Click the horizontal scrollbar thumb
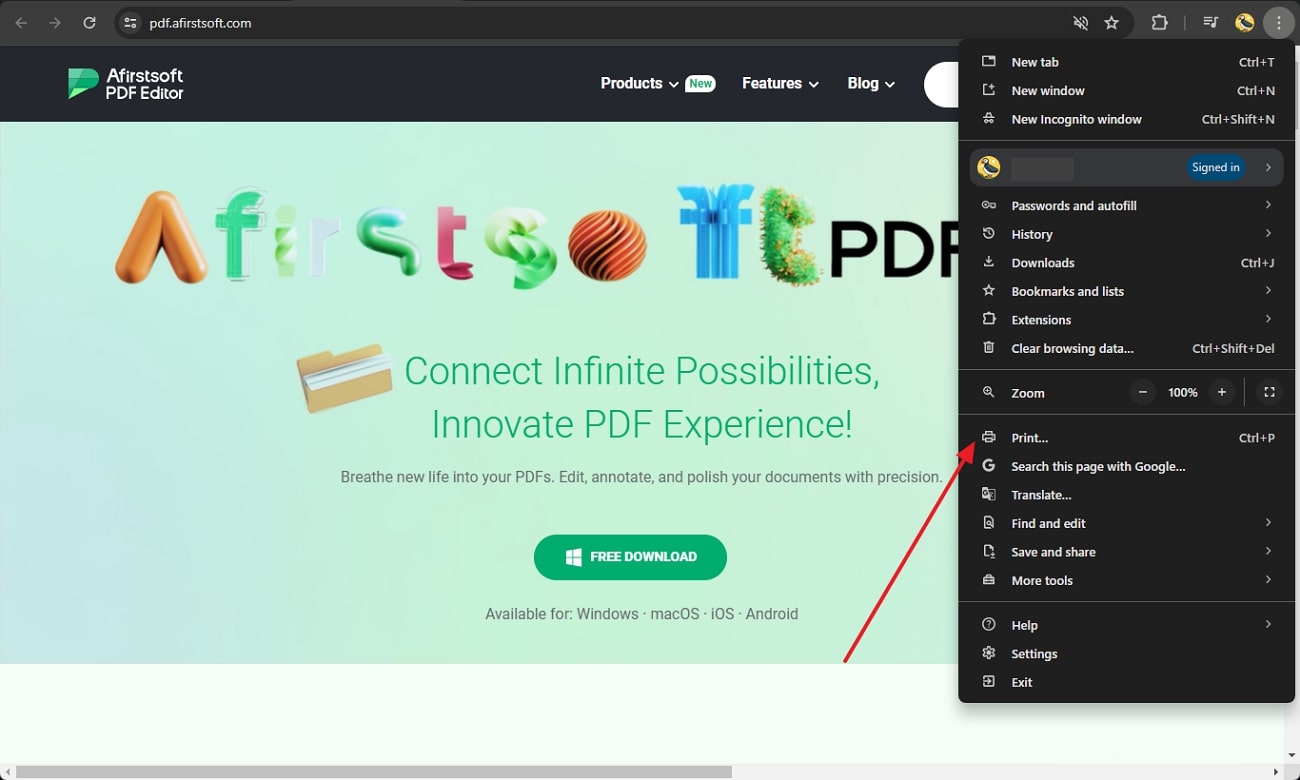Screen dimensions: 1300x780 [374, 772]
